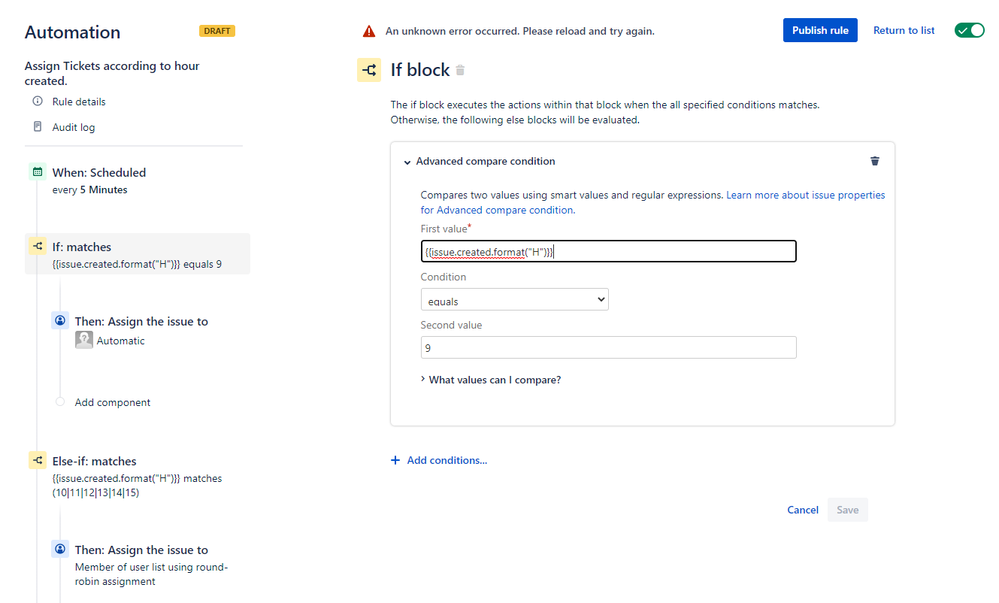Click the Assign issue user icon under If
999x603 pixels.
pos(60,321)
